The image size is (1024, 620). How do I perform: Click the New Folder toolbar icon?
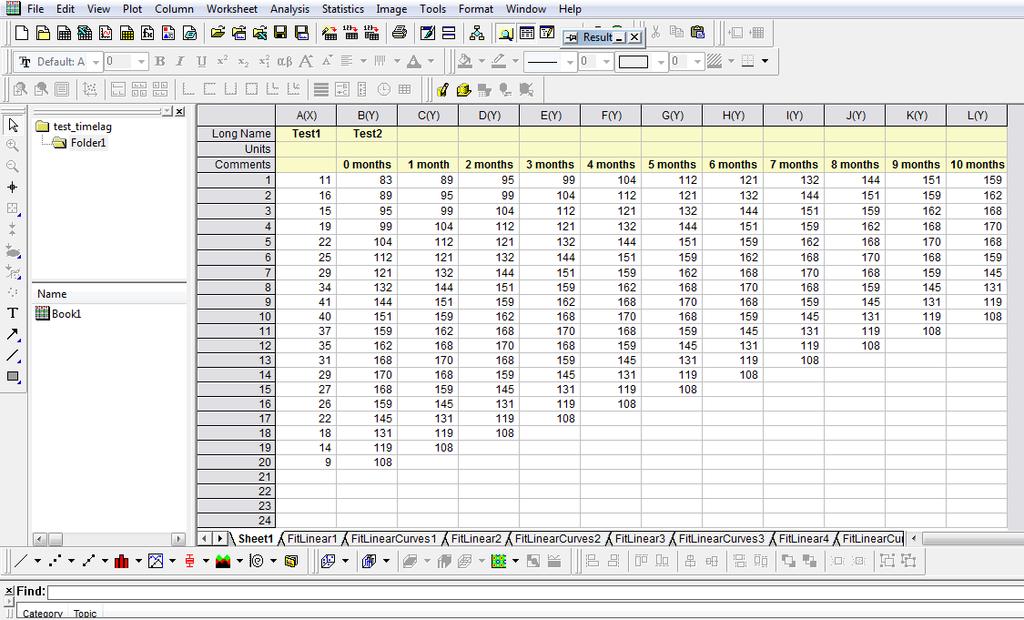point(42,33)
